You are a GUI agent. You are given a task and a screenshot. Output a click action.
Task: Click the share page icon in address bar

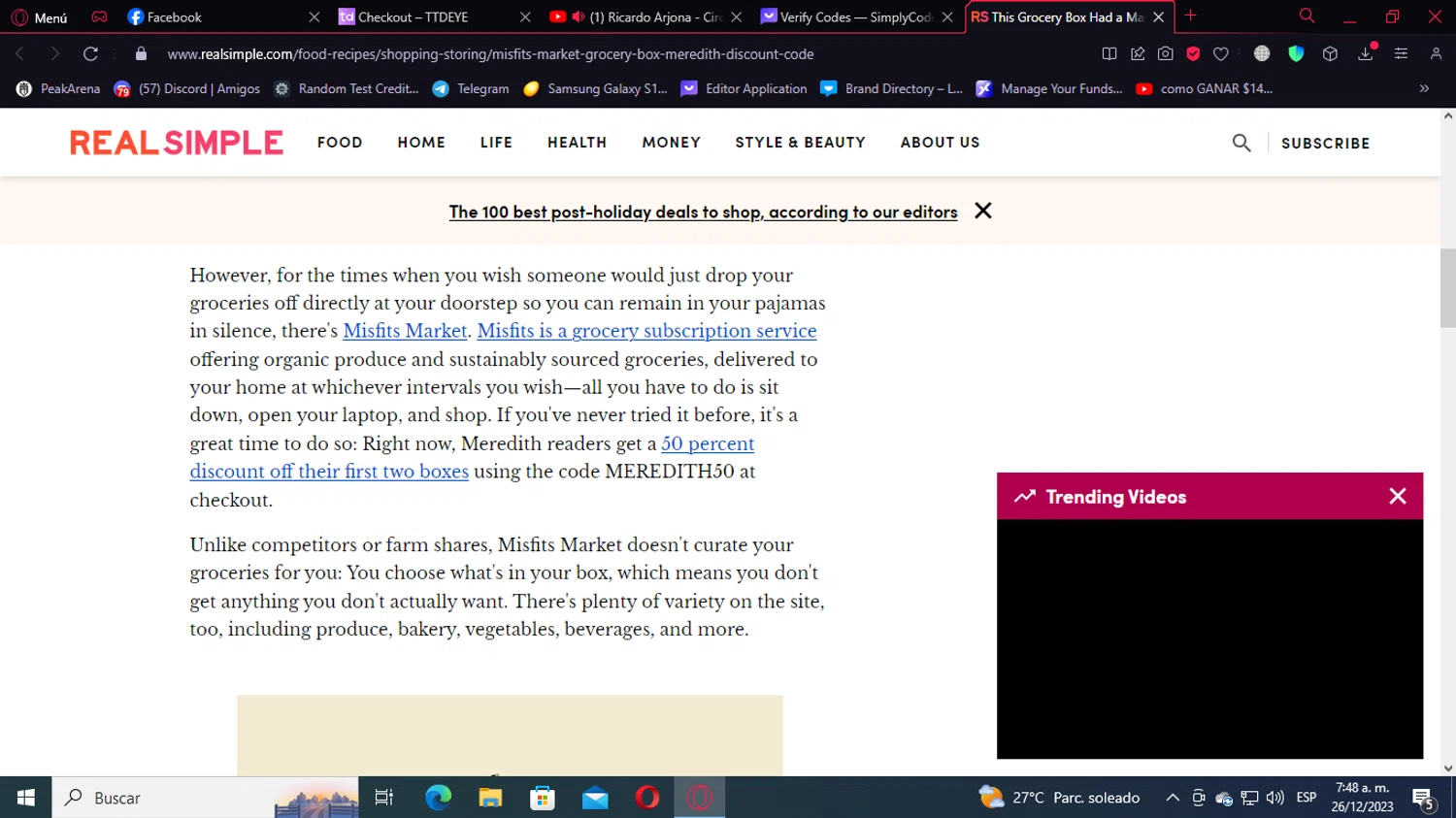click(x=1138, y=53)
